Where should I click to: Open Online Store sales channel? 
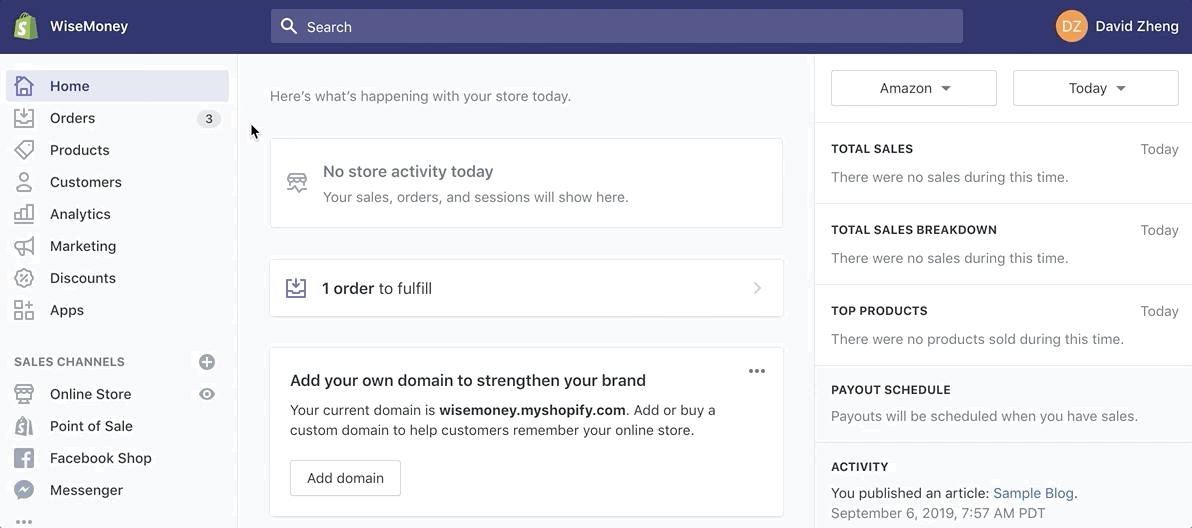(x=90, y=394)
